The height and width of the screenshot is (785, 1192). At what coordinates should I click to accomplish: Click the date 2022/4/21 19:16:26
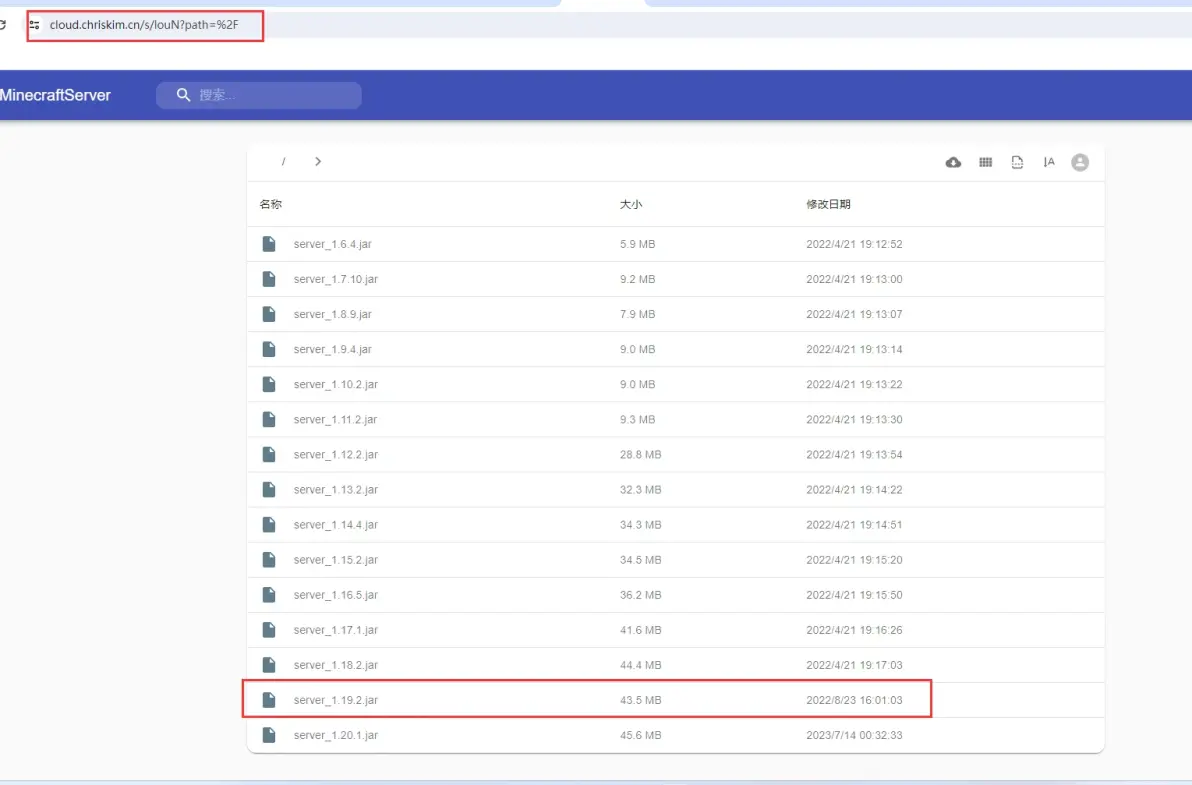(854, 630)
